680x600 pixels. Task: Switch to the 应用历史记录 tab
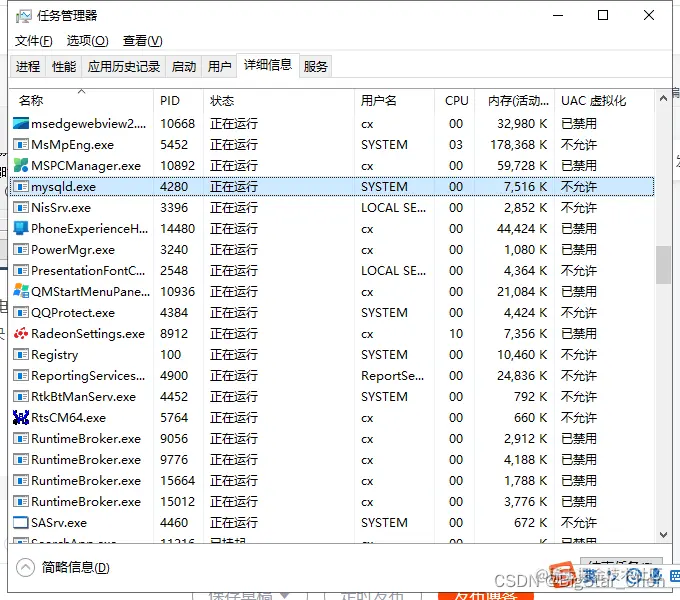click(x=124, y=67)
